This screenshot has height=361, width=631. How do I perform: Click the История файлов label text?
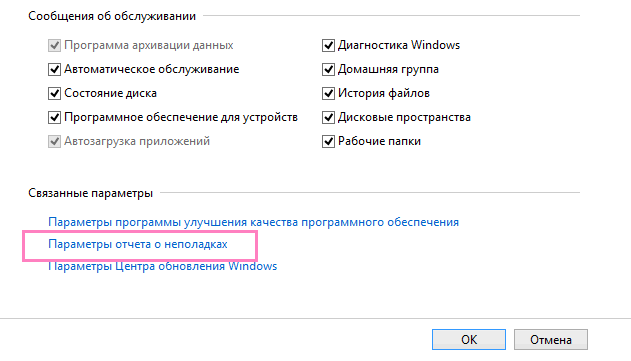pos(384,93)
